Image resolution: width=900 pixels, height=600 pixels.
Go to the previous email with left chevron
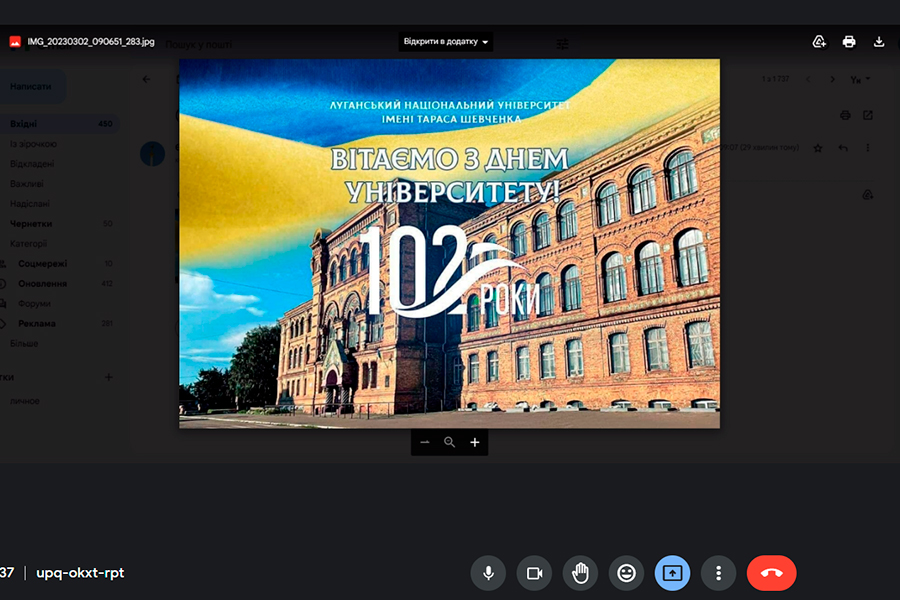pyautogui.click(x=808, y=79)
